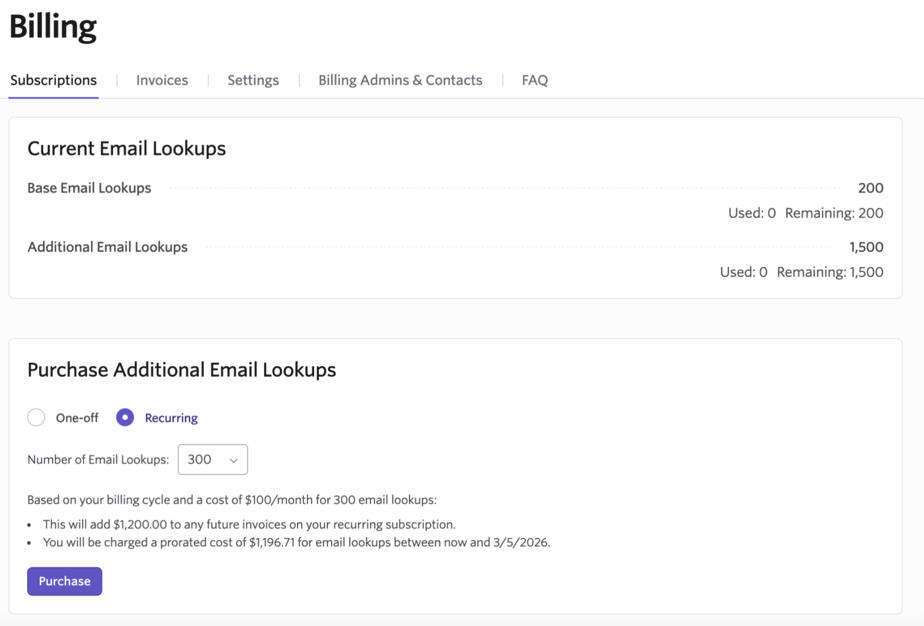Open the Subscriptions tab
The width and height of the screenshot is (924, 626).
[54, 80]
